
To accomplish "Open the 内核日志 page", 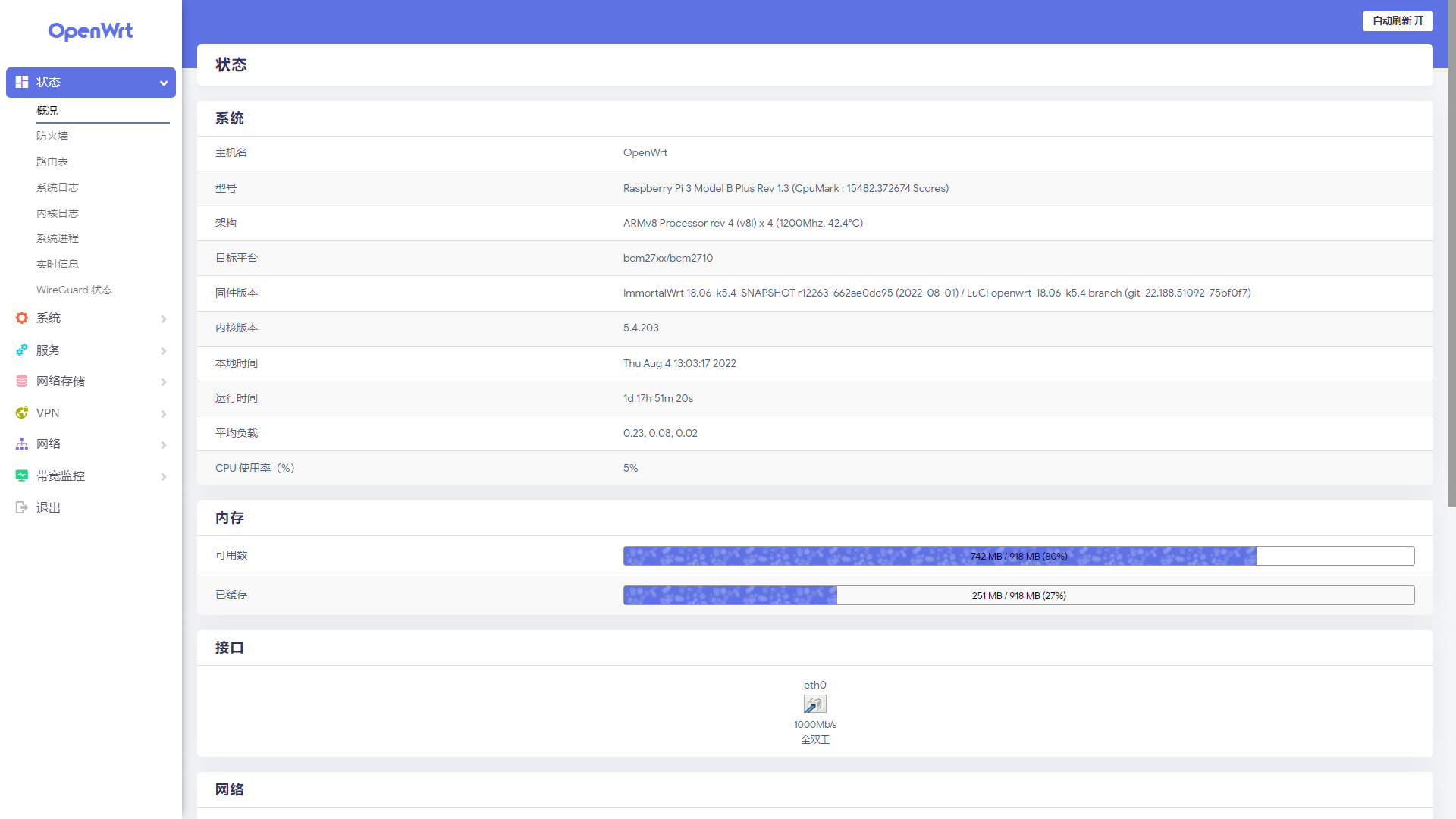I will pos(58,213).
